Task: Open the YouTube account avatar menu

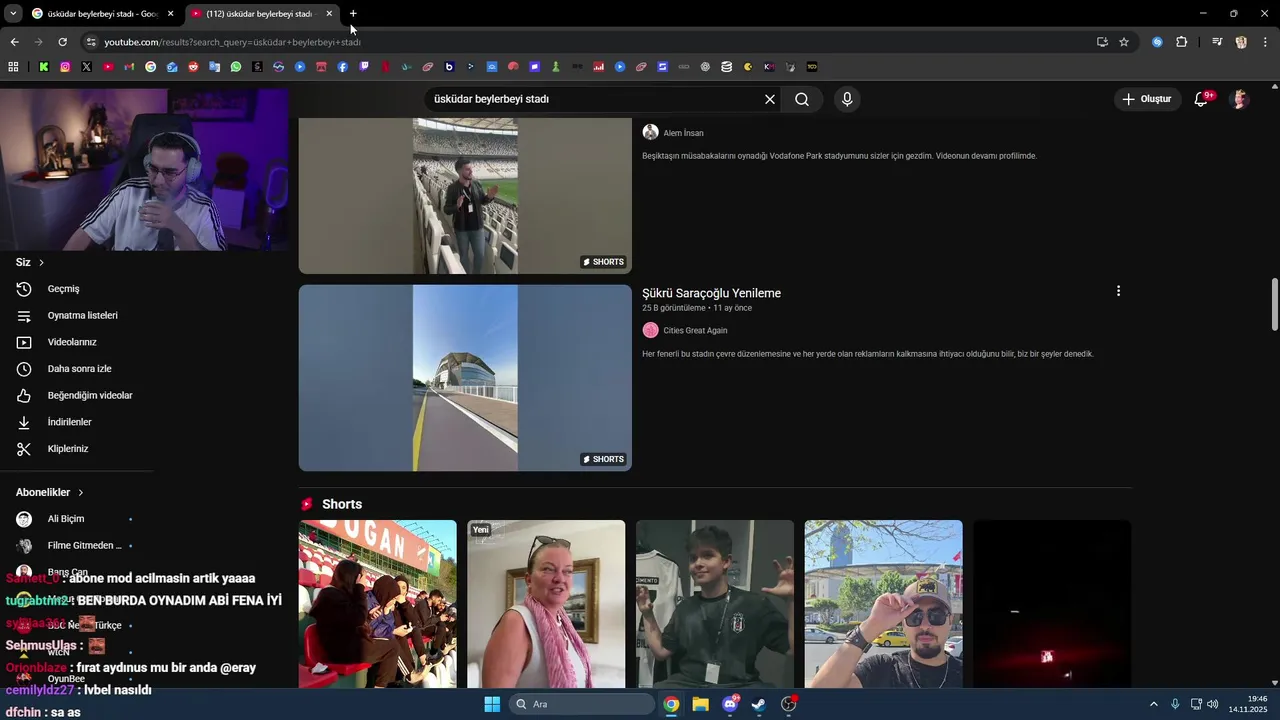Action: (x=1240, y=99)
